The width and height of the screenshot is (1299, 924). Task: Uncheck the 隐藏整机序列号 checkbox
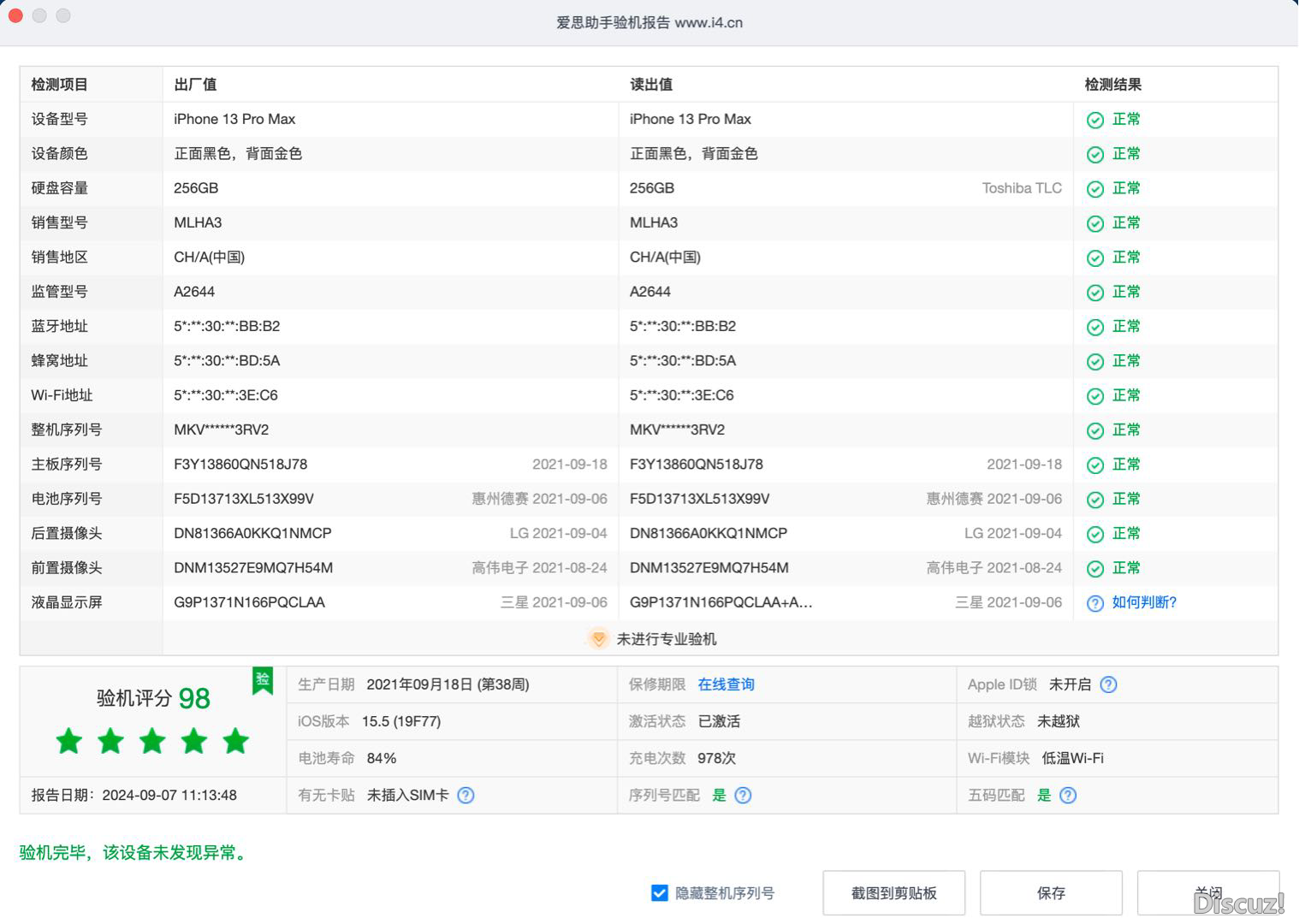(659, 893)
